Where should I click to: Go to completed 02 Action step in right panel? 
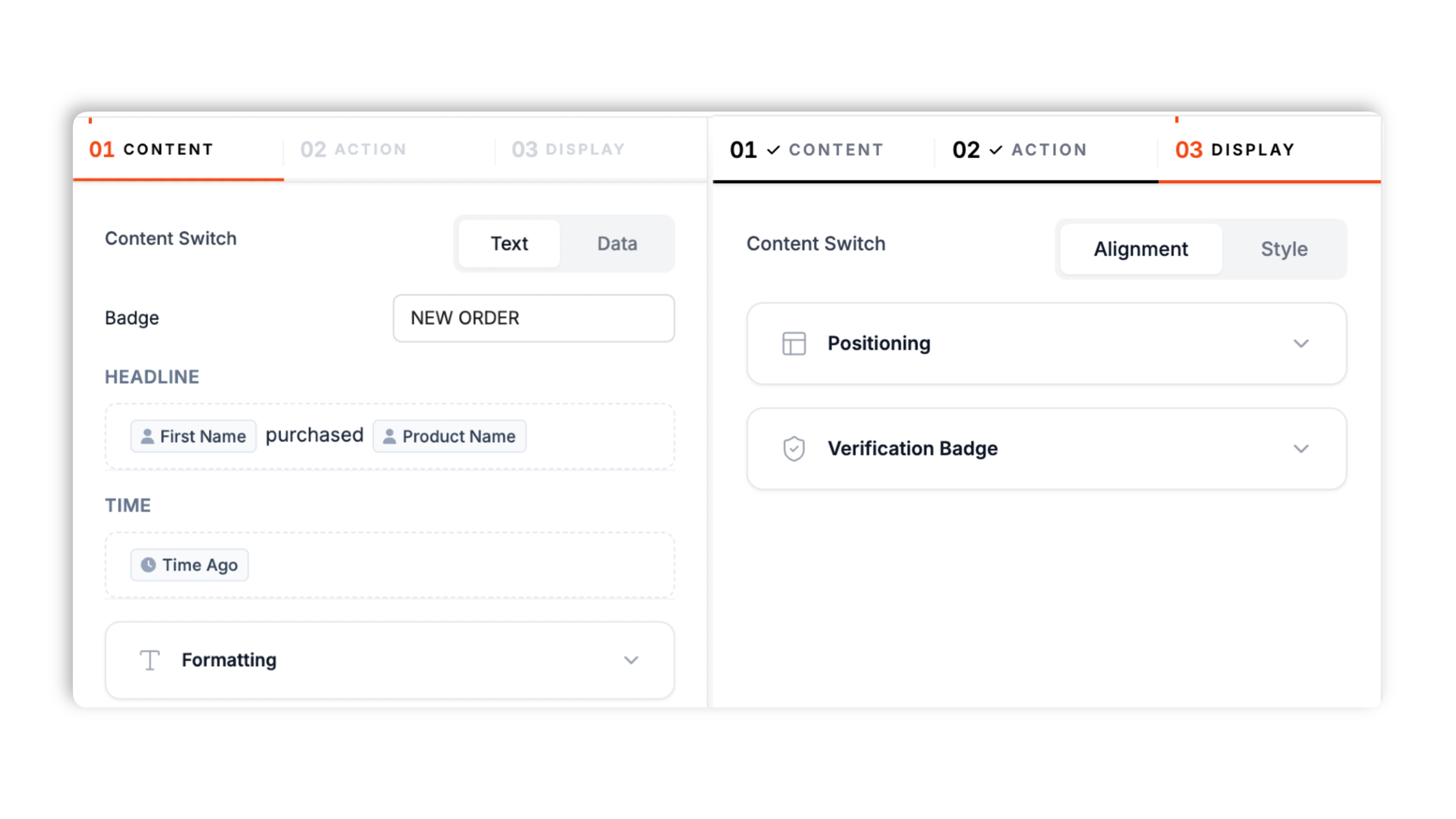[1046, 150]
